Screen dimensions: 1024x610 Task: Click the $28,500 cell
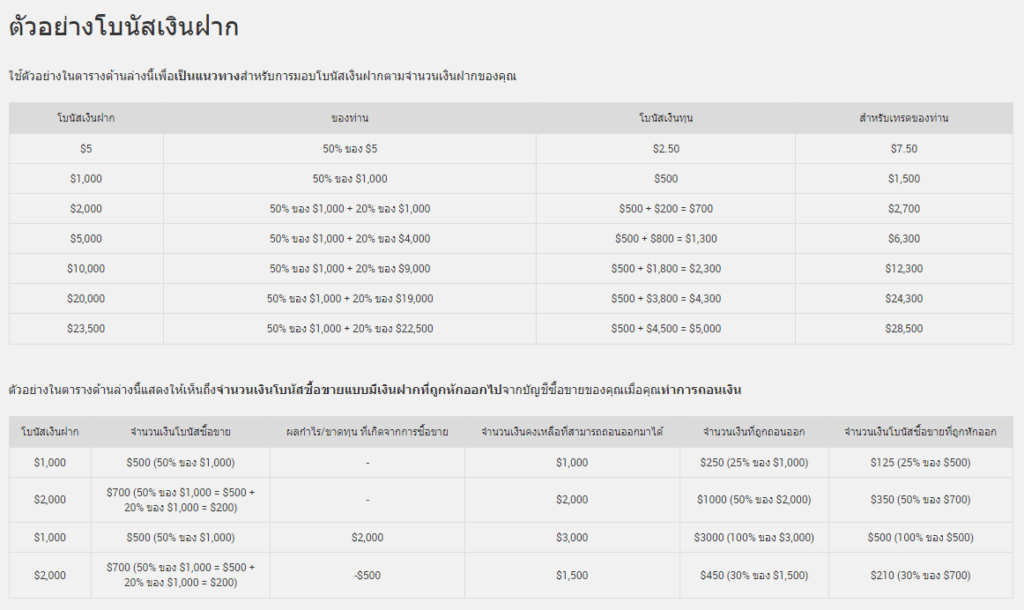coord(904,329)
